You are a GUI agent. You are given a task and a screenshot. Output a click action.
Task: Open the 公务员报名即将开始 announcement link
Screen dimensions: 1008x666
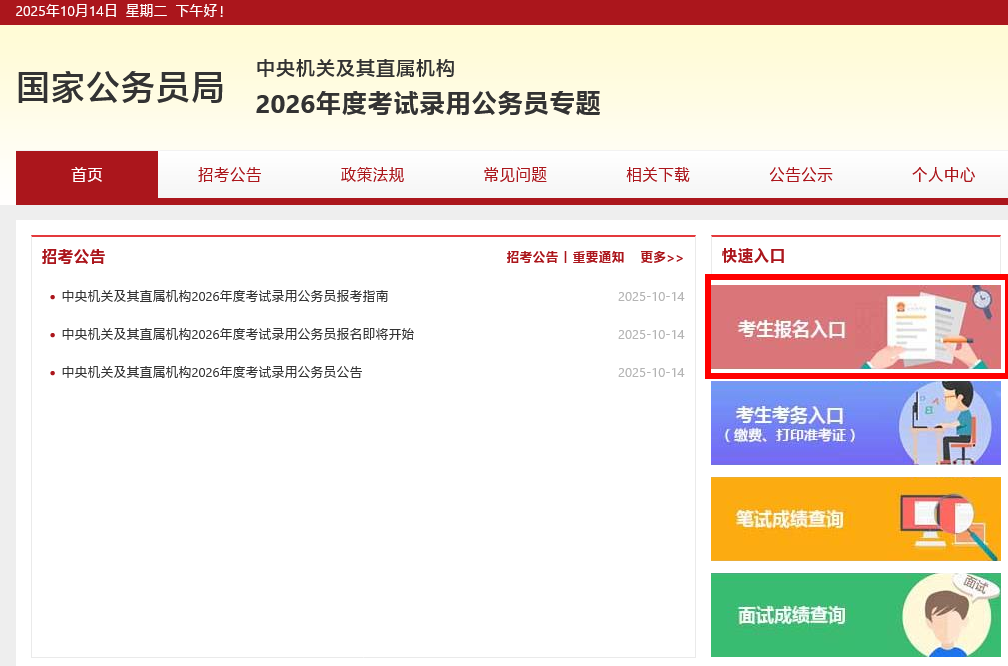(x=237, y=334)
